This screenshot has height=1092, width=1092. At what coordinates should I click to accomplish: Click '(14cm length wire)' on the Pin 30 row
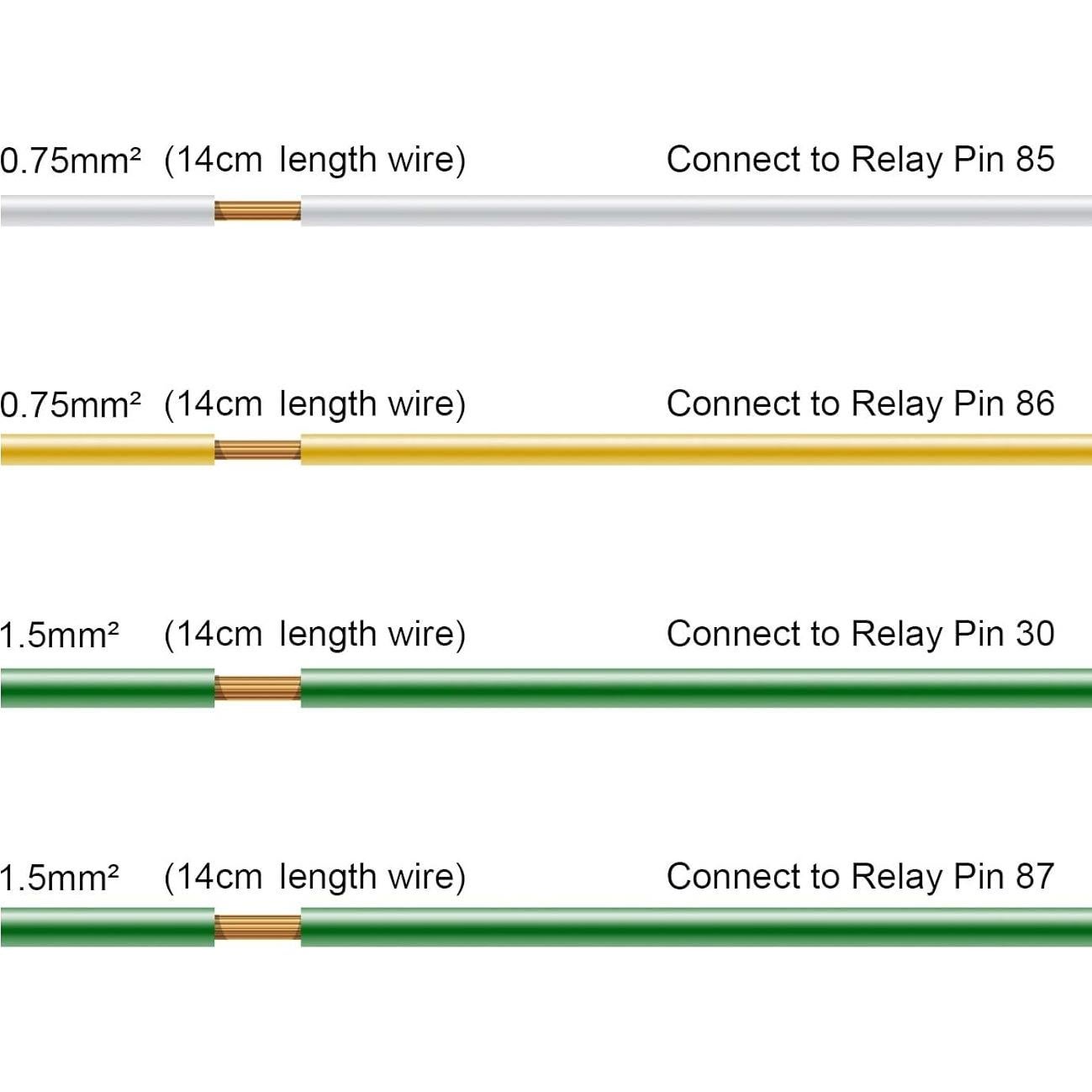(x=314, y=634)
